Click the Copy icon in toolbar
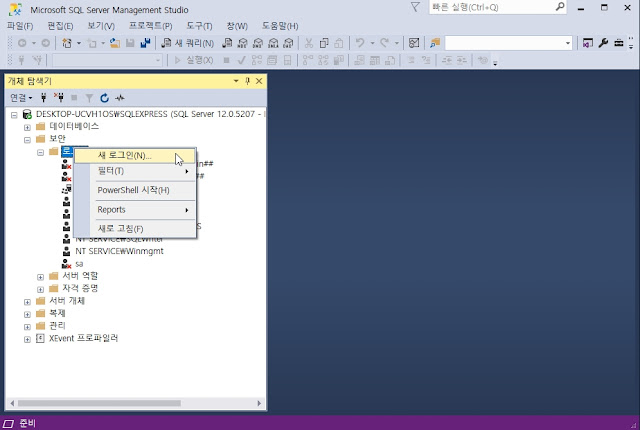This screenshot has height=430, width=640. click(324, 43)
